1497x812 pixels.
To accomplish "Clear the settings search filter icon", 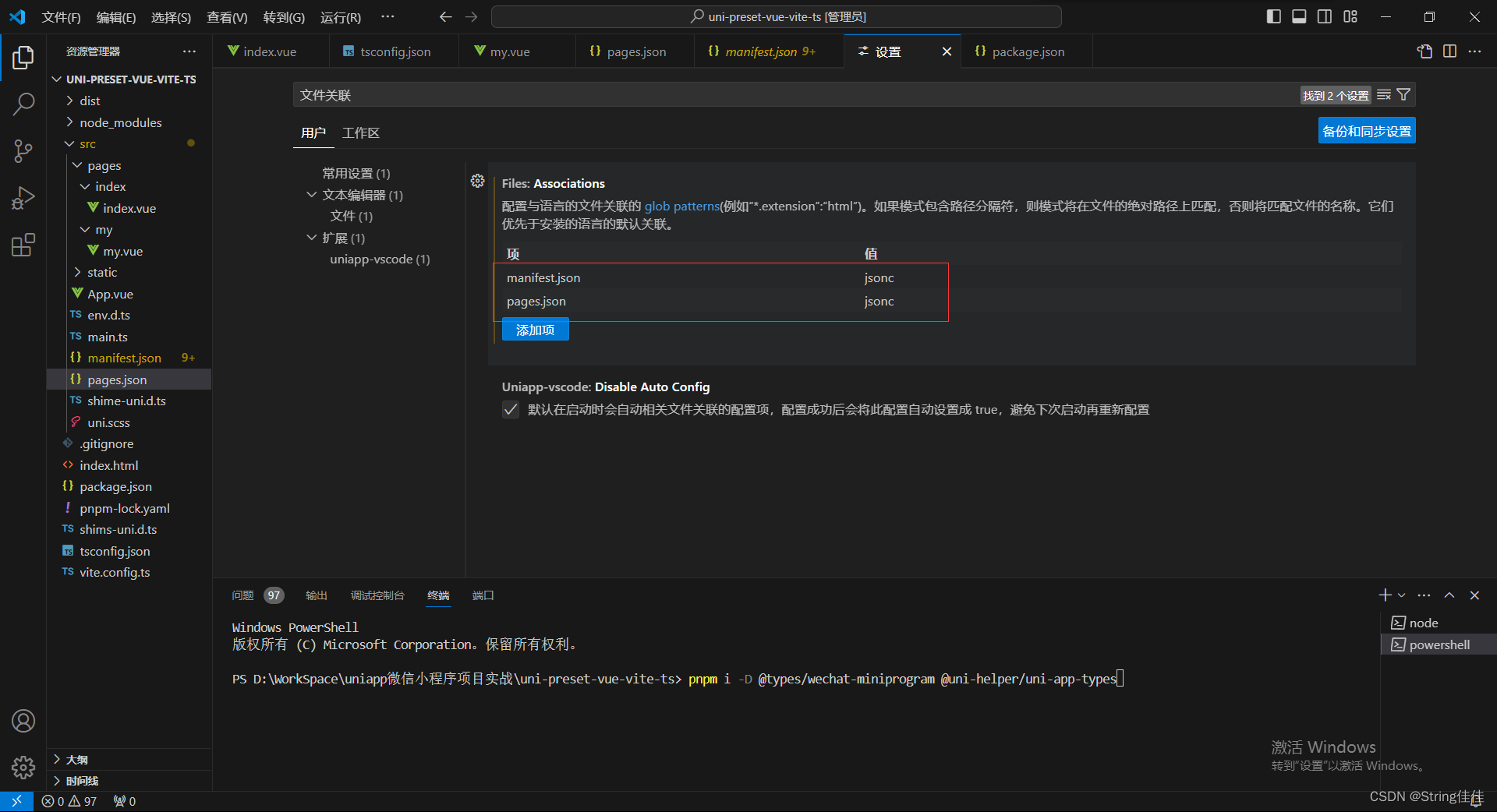I will [1386, 94].
